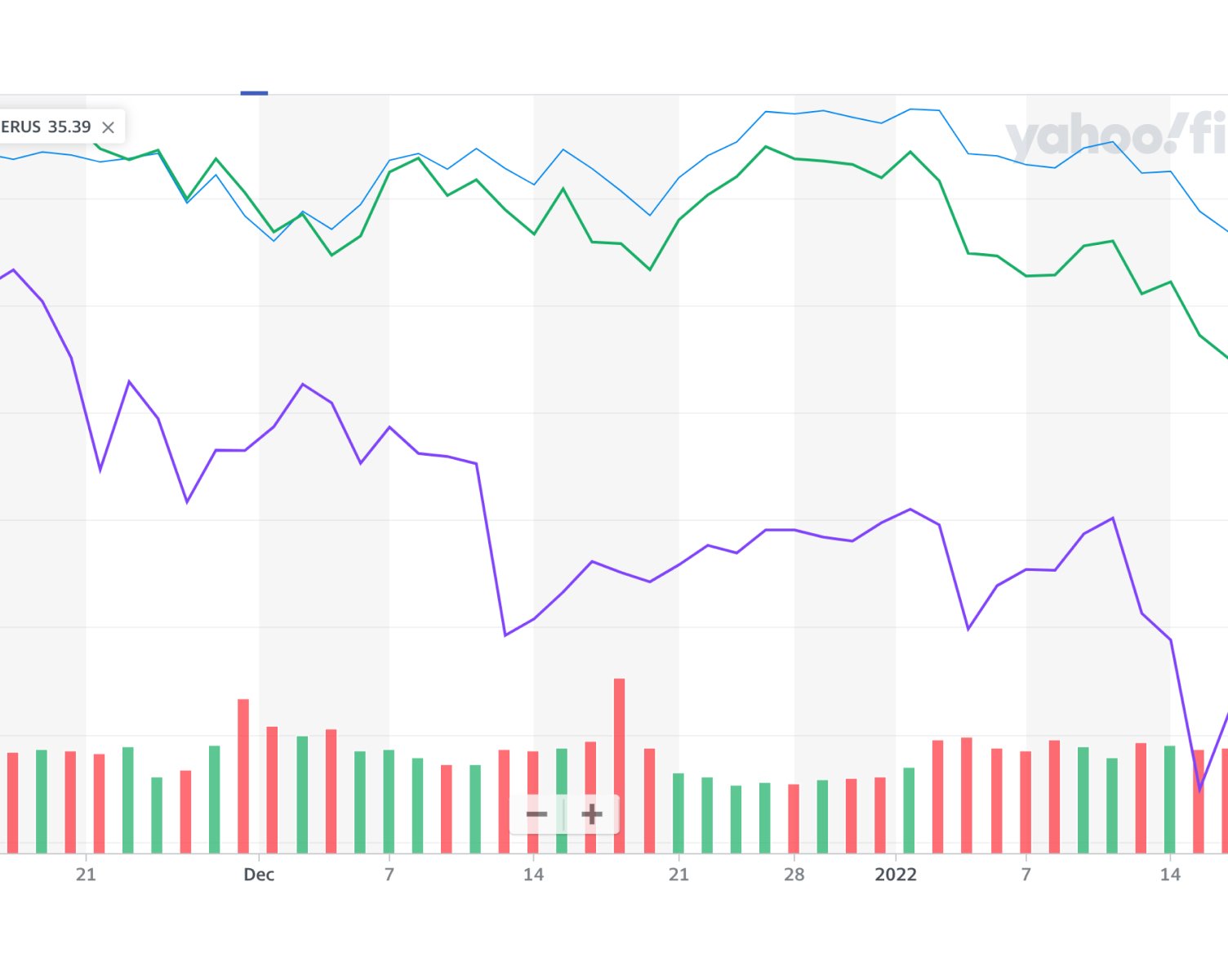The image size is (1228, 980).
Task: Select the 2022 label on the date axis
Action: 896,875
